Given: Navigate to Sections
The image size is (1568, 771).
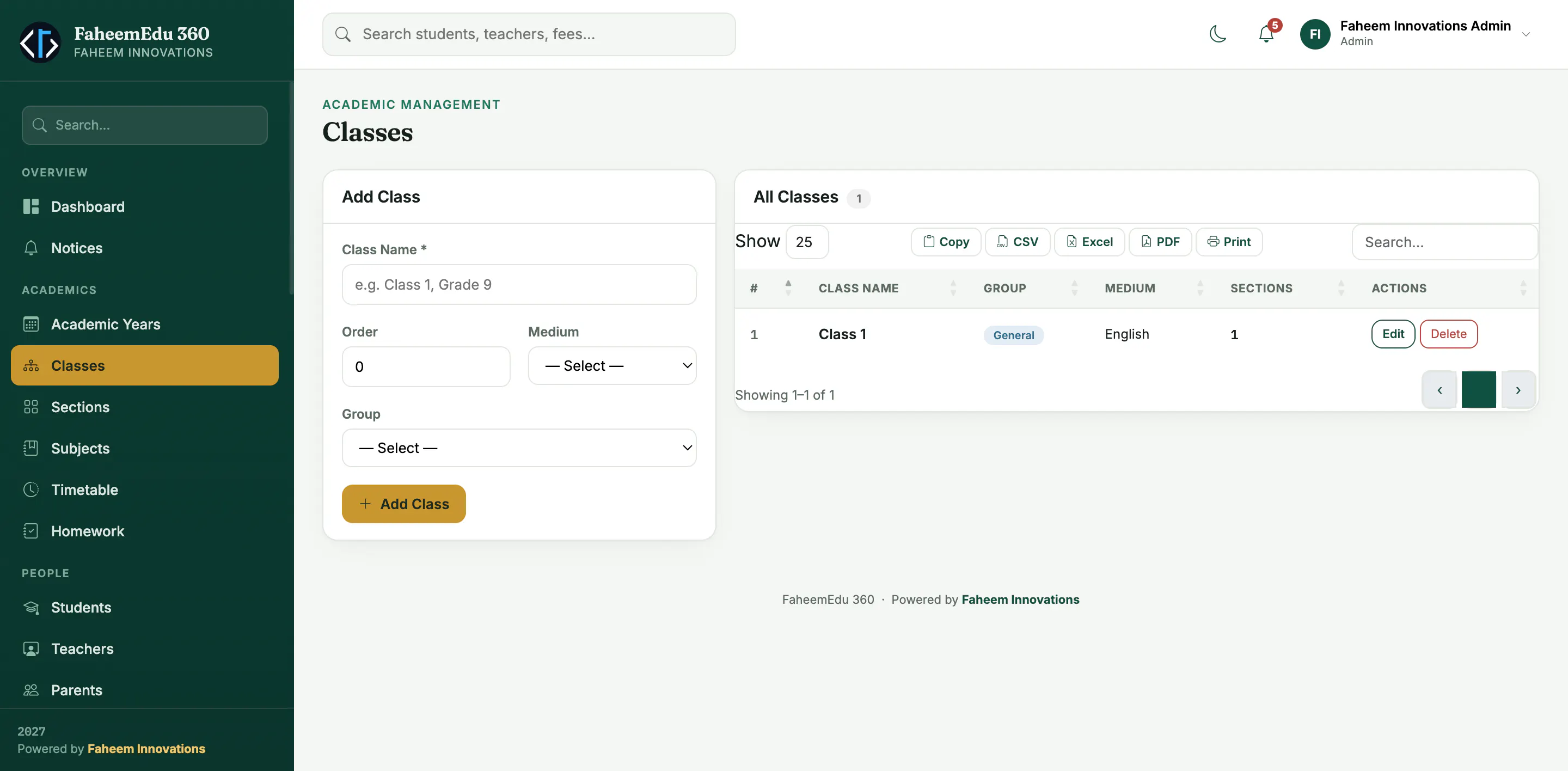Looking at the screenshot, I should pyautogui.click(x=145, y=407).
